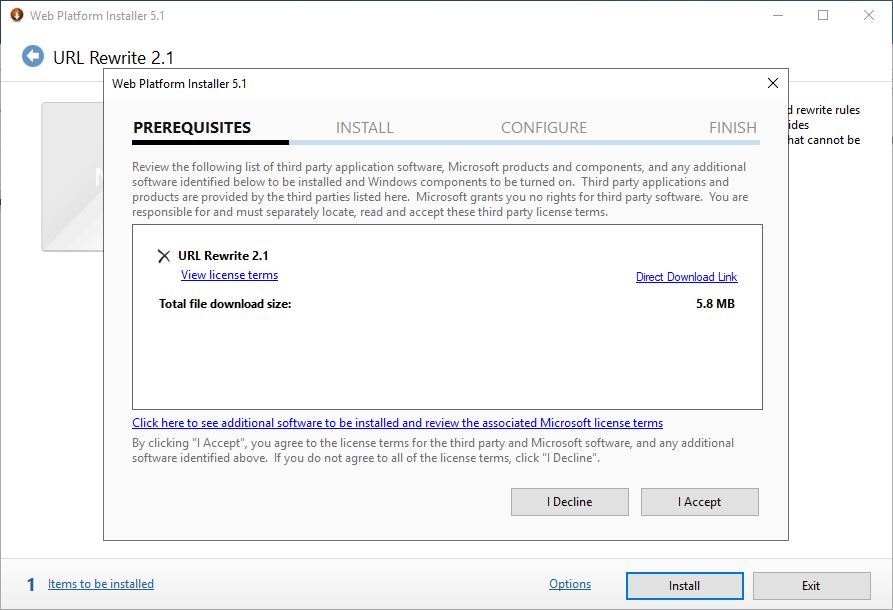893x610 pixels.
Task: Click the Total file download size label
Action: click(x=225, y=304)
